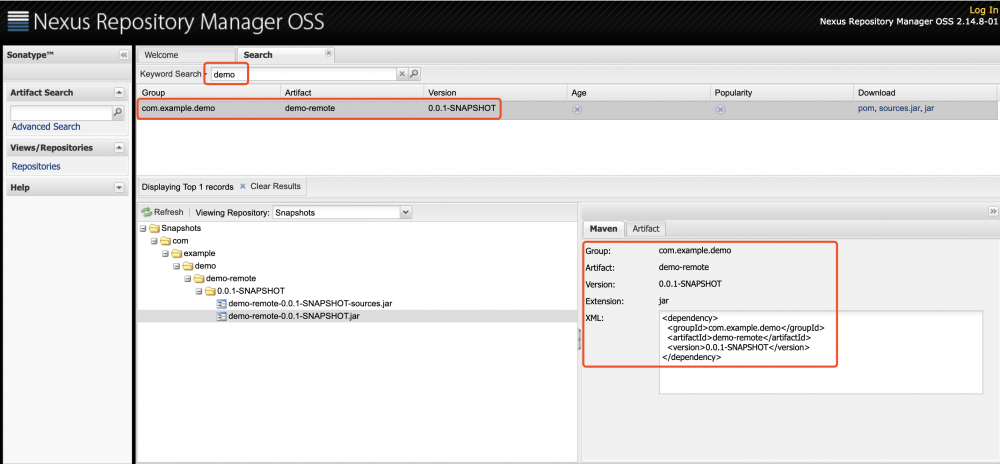Collapse the Views/Repositories section
The width and height of the screenshot is (1000, 464).
pos(120,148)
